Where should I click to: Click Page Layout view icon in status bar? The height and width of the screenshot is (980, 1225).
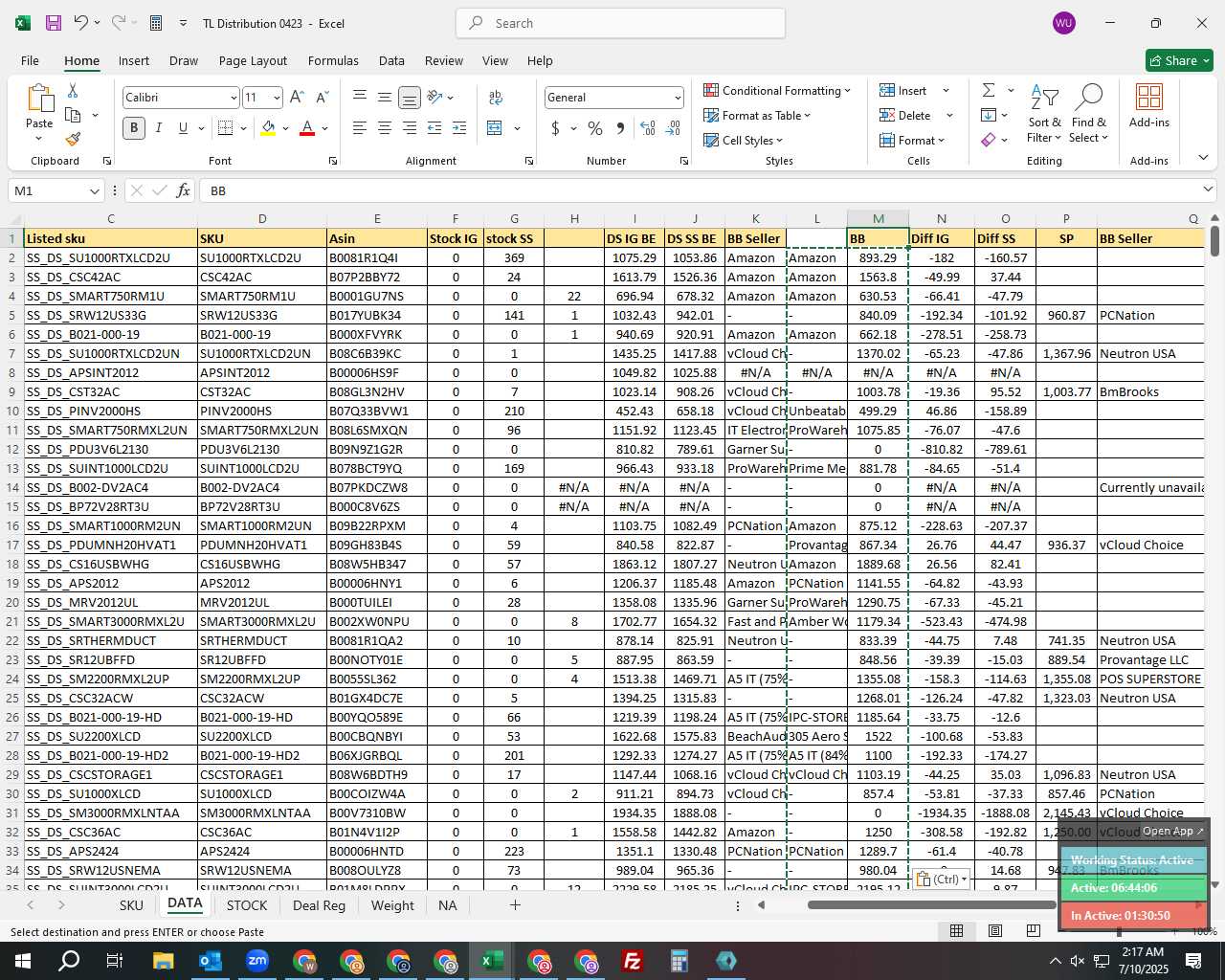(995, 930)
